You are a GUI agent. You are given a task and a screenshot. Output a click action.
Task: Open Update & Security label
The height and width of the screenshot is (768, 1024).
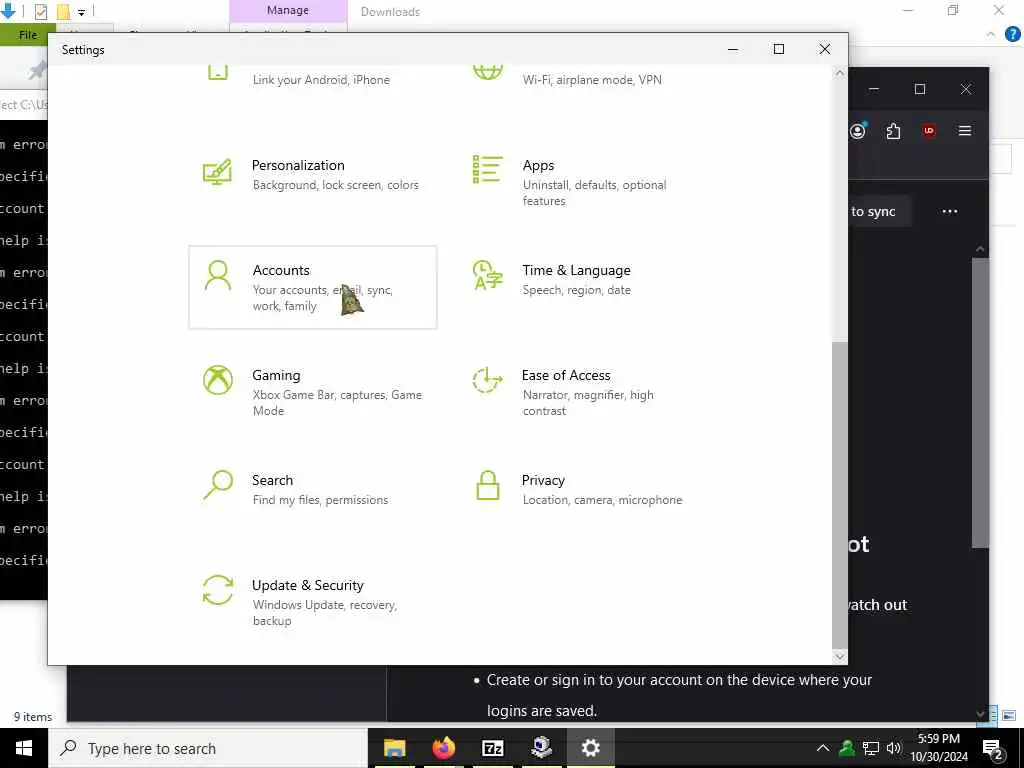308,585
